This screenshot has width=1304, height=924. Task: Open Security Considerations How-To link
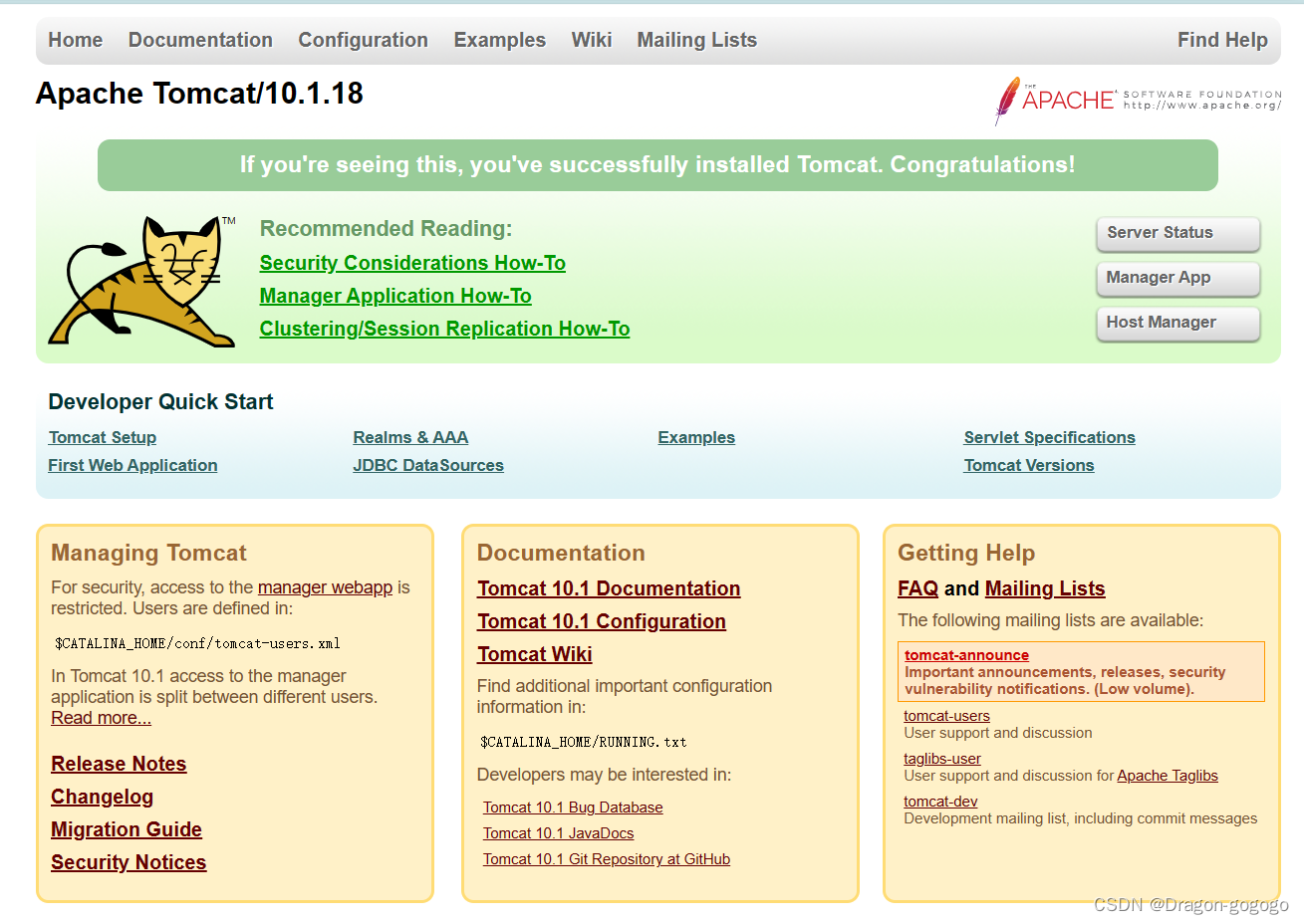tap(412, 263)
